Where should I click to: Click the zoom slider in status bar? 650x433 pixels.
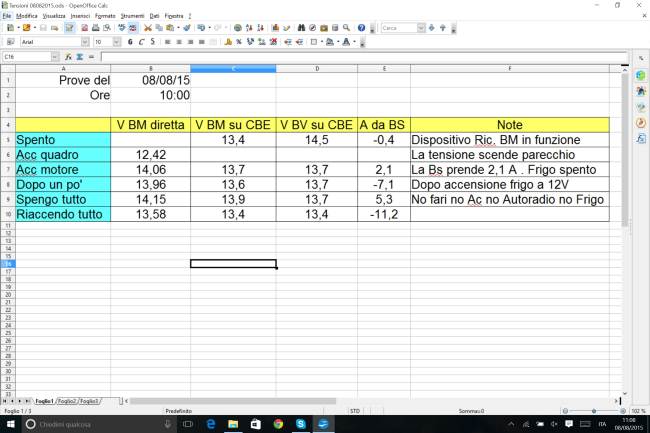point(594,411)
